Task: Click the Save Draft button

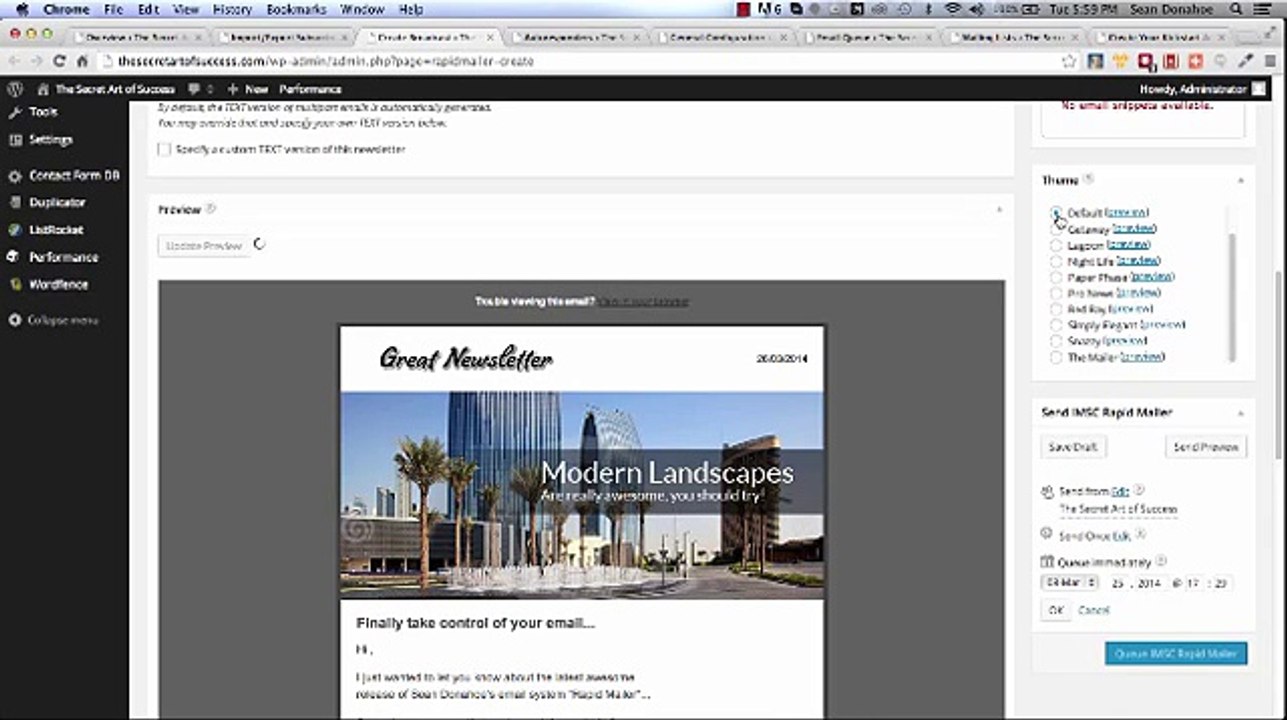Action: tap(1072, 447)
